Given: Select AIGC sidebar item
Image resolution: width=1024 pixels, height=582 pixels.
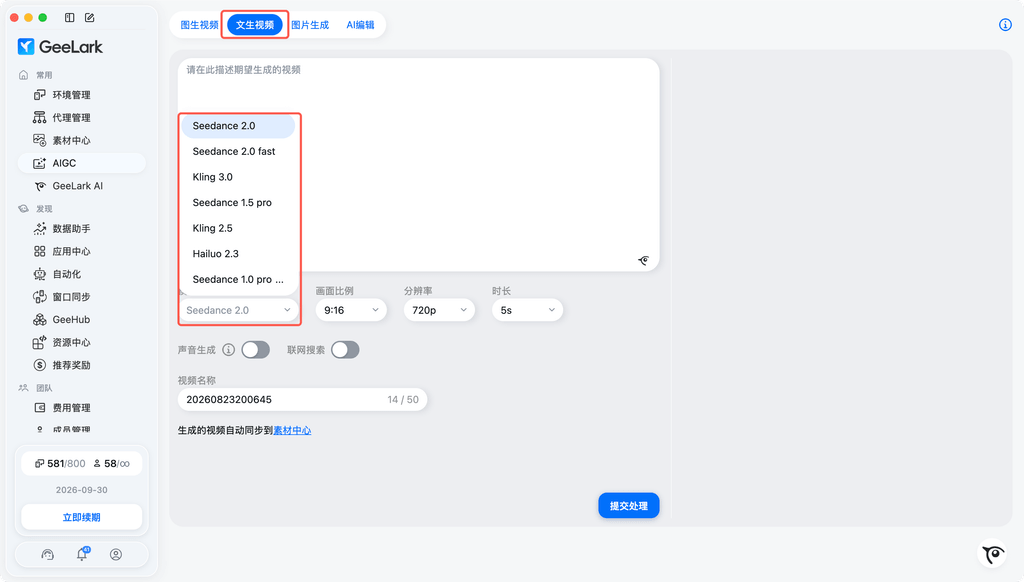Looking at the screenshot, I should coord(82,163).
